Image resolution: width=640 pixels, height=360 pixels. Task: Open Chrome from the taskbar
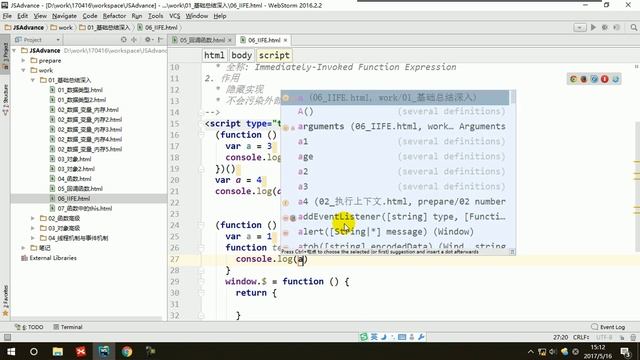click(x=127, y=351)
